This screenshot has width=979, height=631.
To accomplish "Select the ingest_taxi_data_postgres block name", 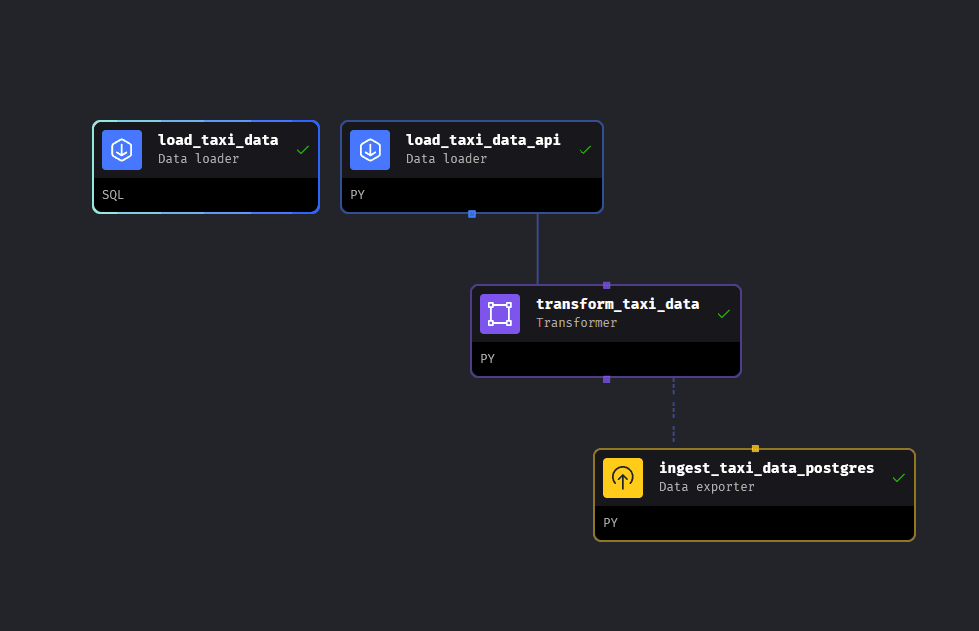I will tap(766, 468).
